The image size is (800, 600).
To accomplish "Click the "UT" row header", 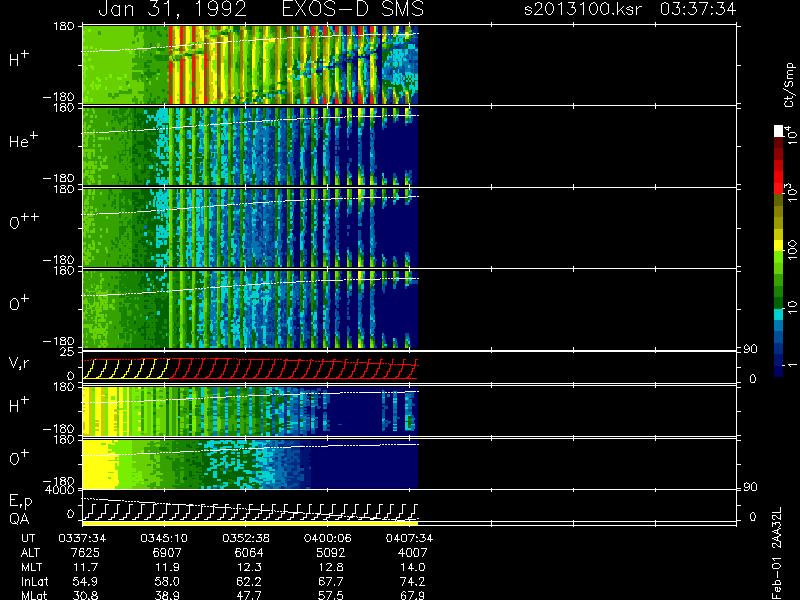I will (x=29, y=538).
